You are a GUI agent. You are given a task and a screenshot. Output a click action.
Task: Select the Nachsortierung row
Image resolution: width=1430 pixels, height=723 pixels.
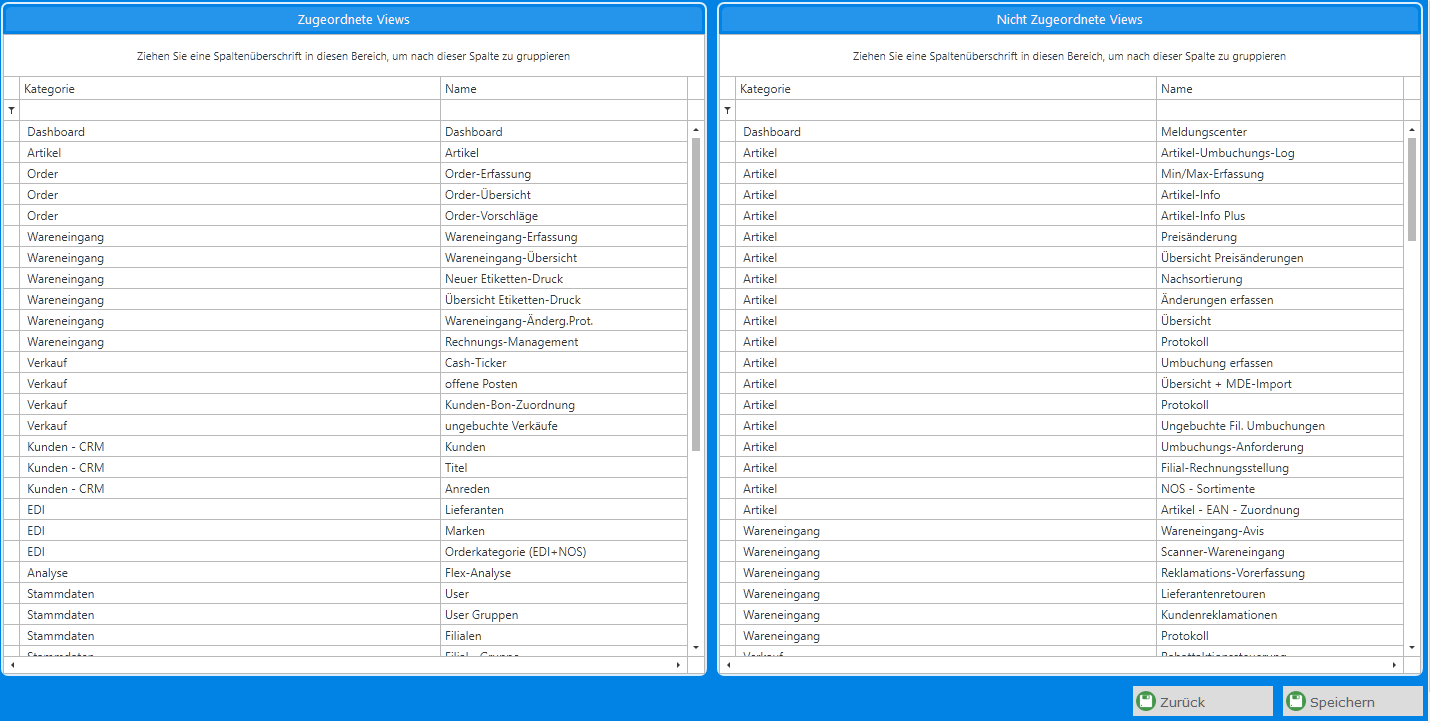(x=1062, y=279)
